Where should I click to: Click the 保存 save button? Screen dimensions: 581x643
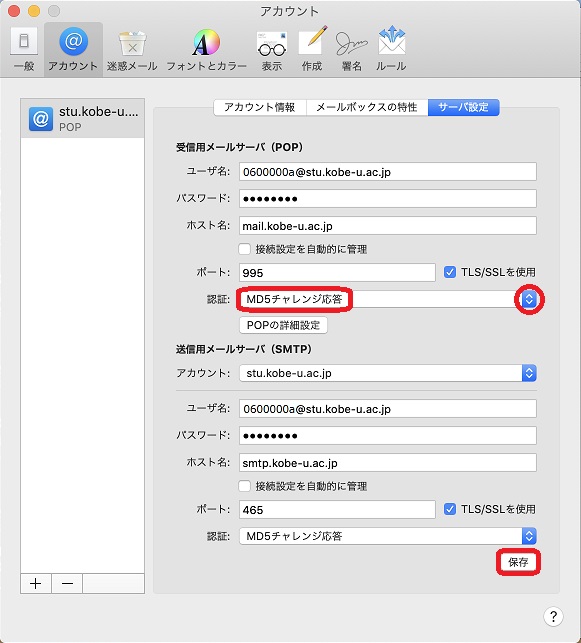[518, 562]
